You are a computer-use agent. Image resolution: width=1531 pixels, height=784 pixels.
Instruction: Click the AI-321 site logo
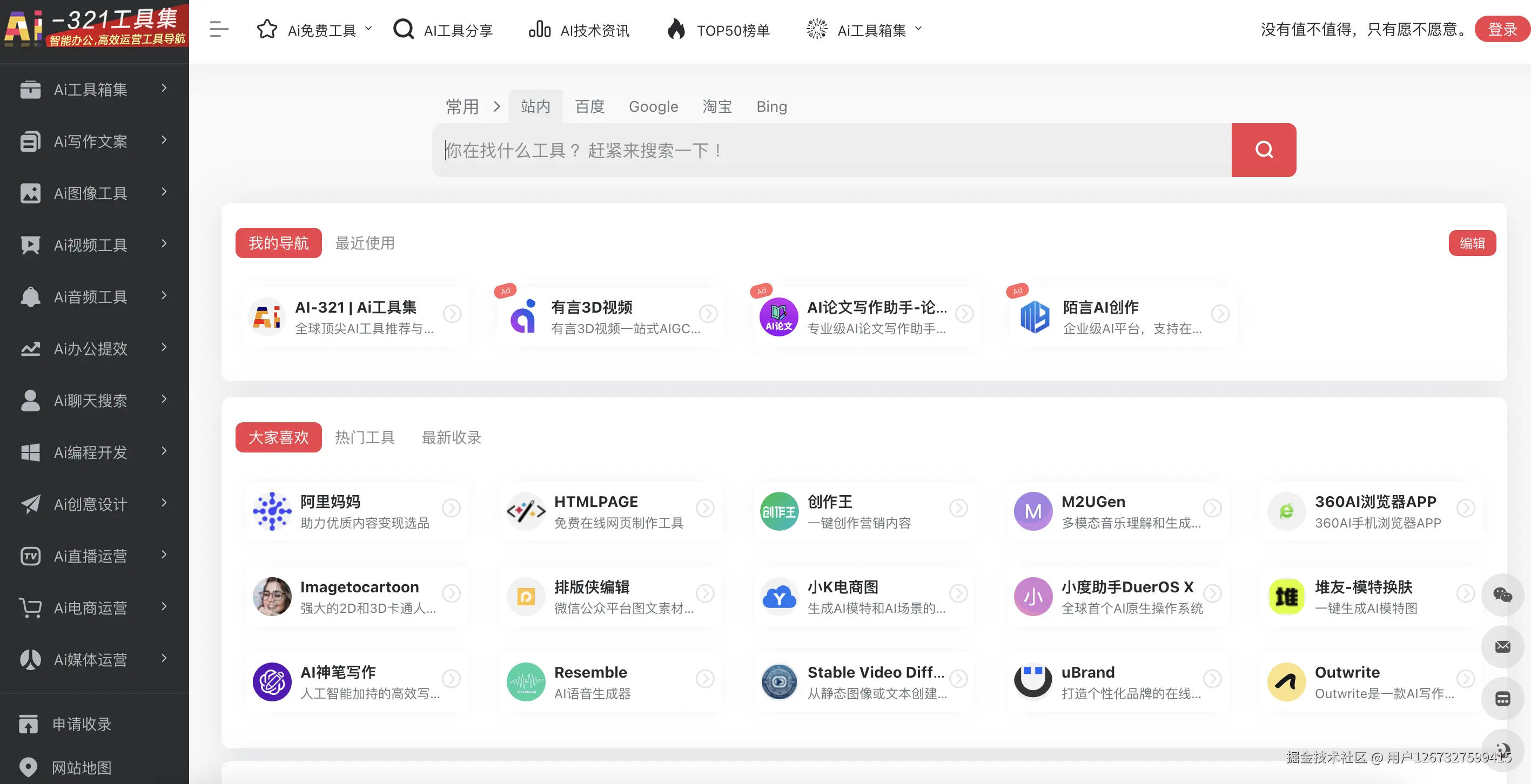tap(95, 28)
